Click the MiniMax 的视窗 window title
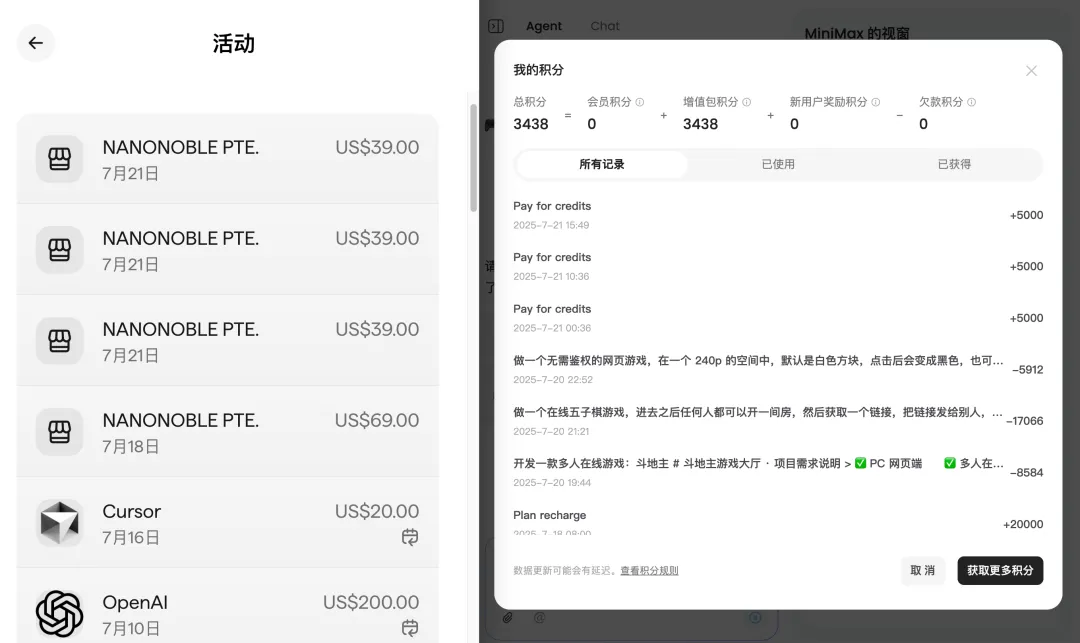The image size is (1080, 643). tap(857, 33)
